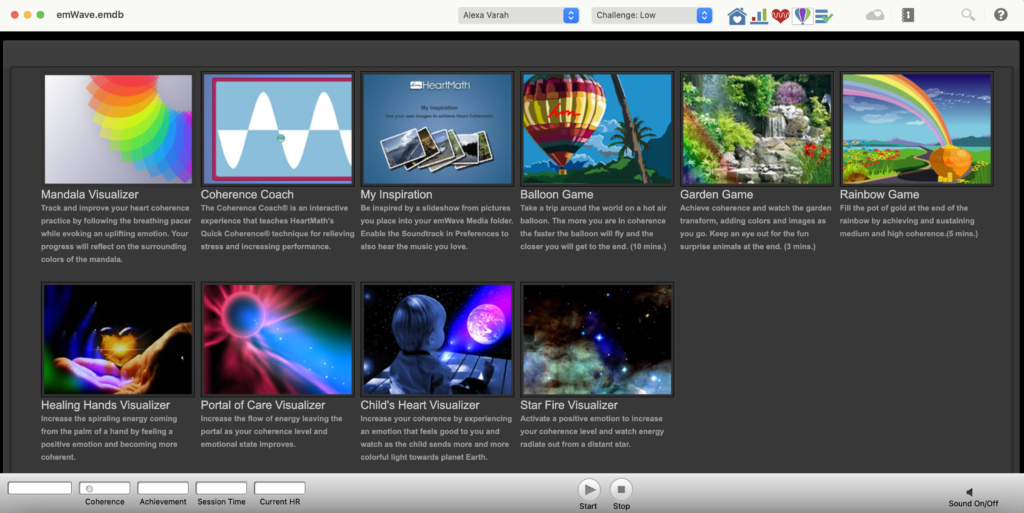Click the text "colorful light towards planet Earth."
The image size is (1024, 513).
coord(424,458)
